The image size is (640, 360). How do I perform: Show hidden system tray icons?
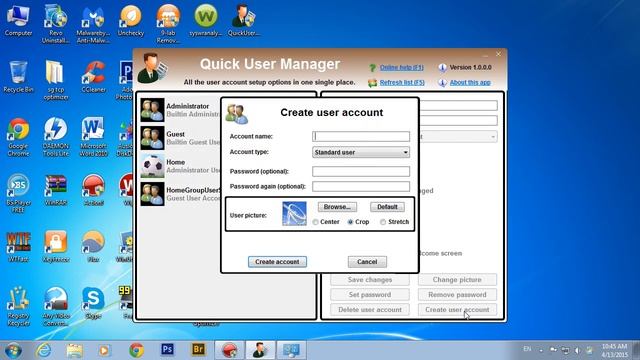[541, 350]
